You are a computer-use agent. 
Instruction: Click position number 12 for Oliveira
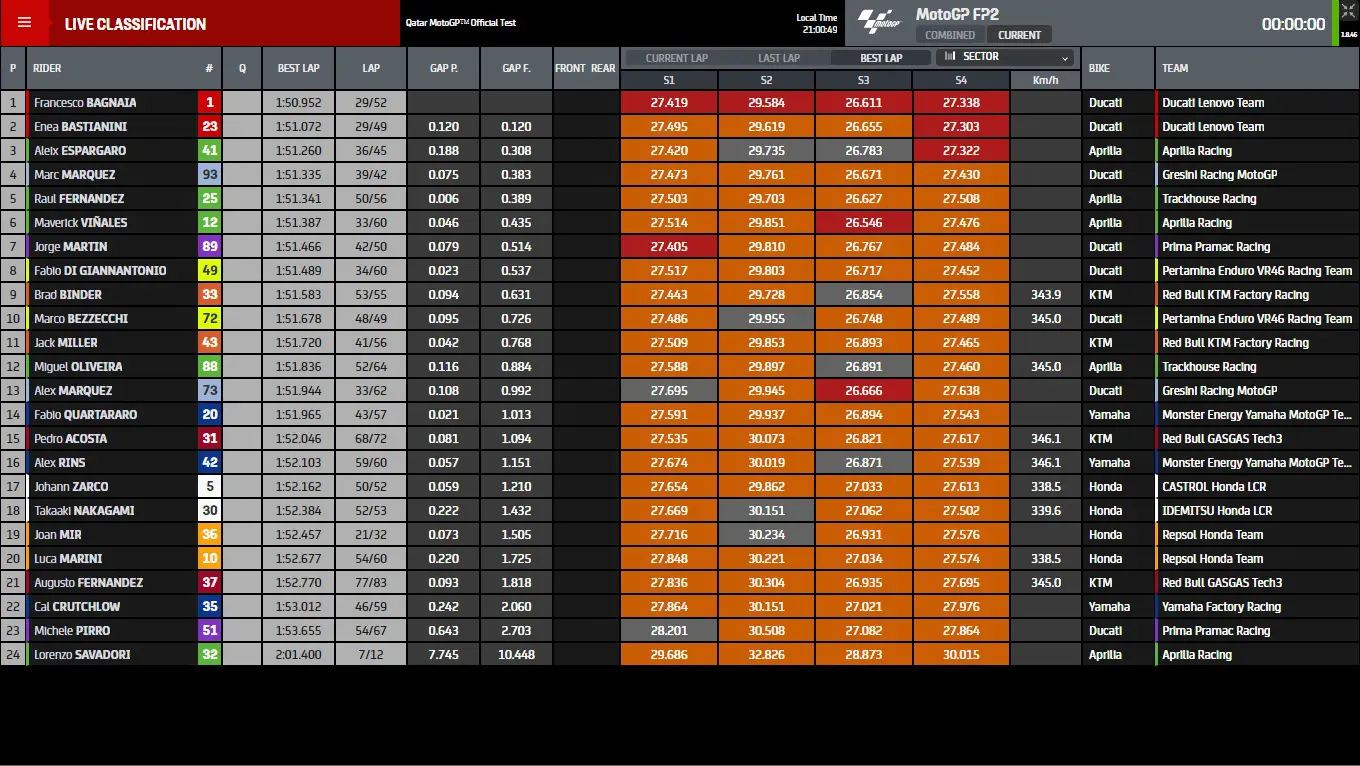(x=13, y=366)
